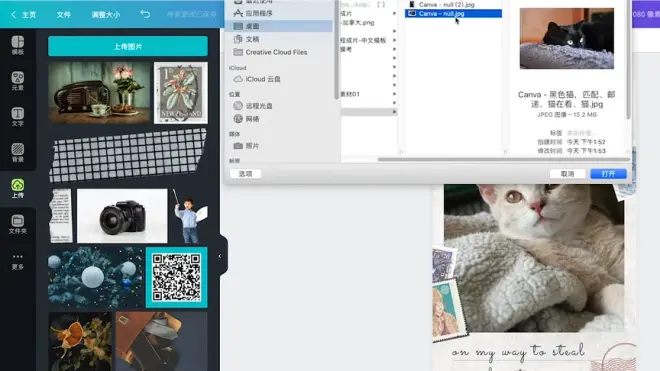The image size is (660, 371).
Task: Select the boy with paper plane image
Action: [190, 216]
